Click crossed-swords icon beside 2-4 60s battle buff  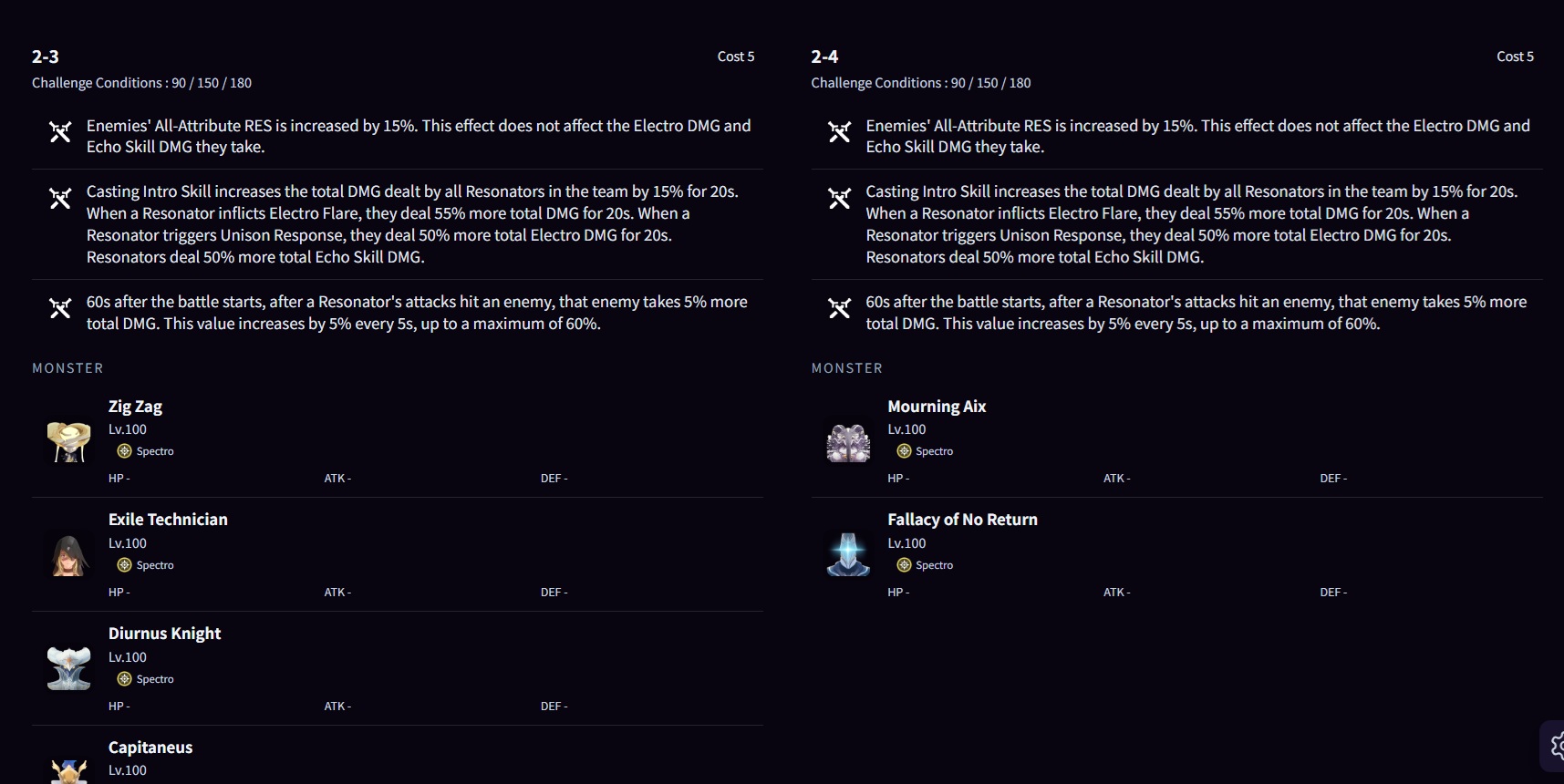(x=839, y=308)
